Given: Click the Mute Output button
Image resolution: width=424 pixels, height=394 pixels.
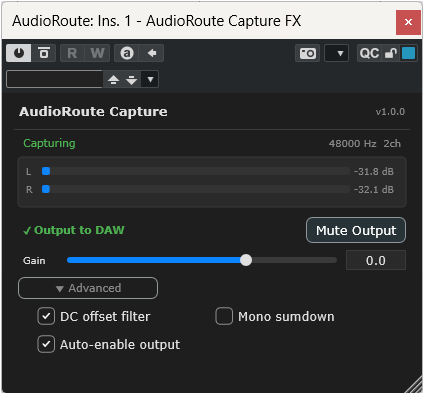Looking at the screenshot, I should [x=356, y=230].
